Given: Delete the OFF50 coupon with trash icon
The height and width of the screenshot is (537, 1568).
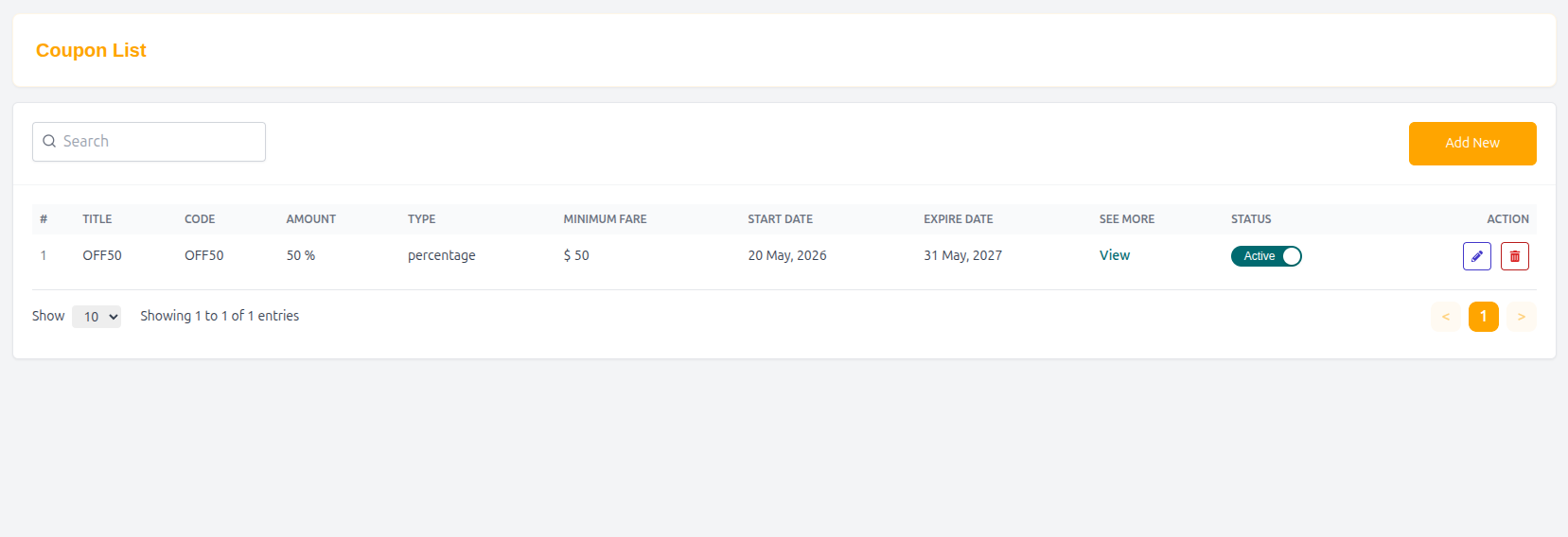Looking at the screenshot, I should 1514,256.
